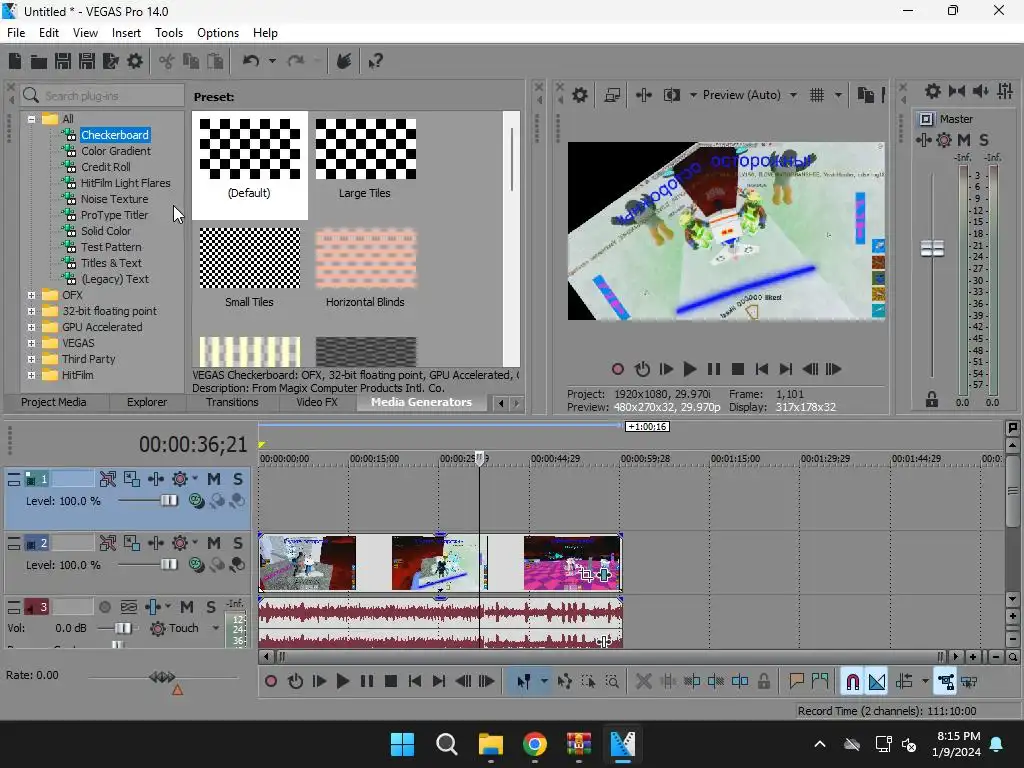Expand the Third Party folder
Viewport: 1024px width, 768px height.
click(x=31, y=359)
